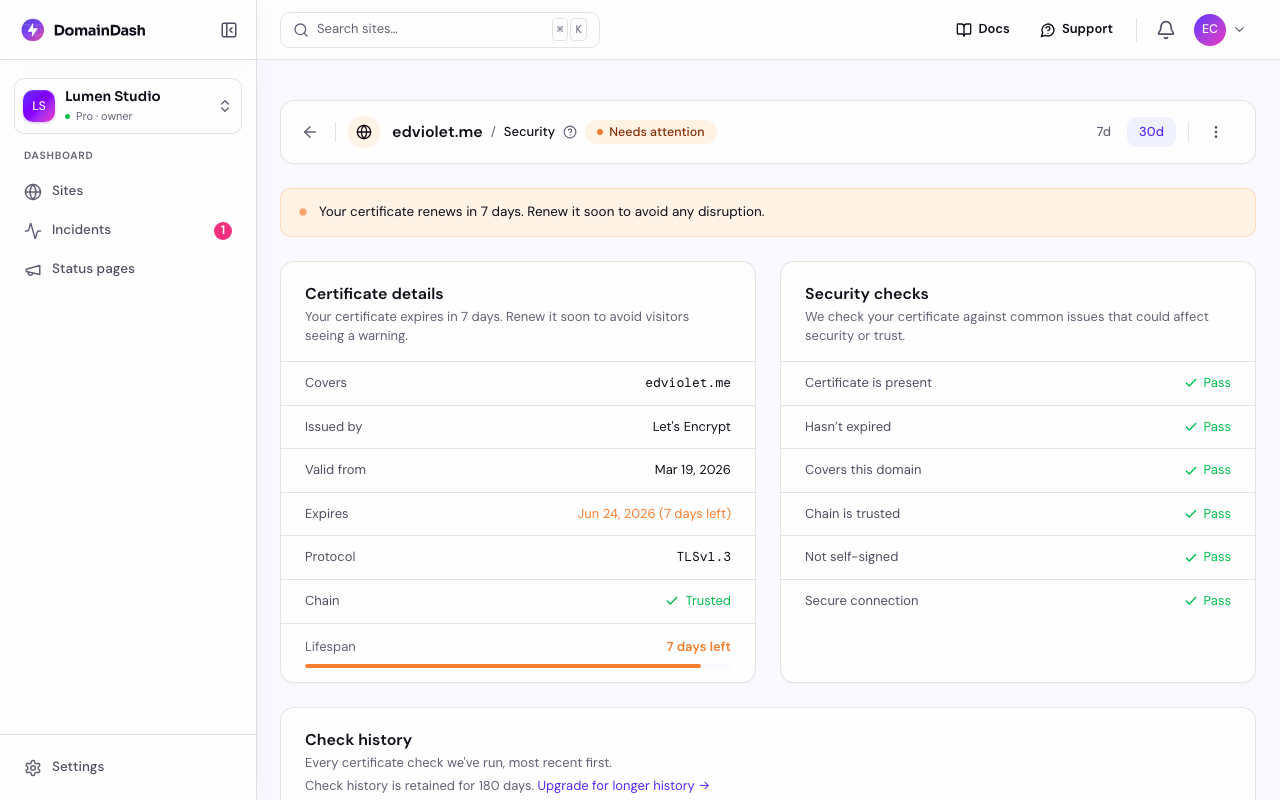
Task: Click the certificate renewal warning banner
Action: (768, 212)
